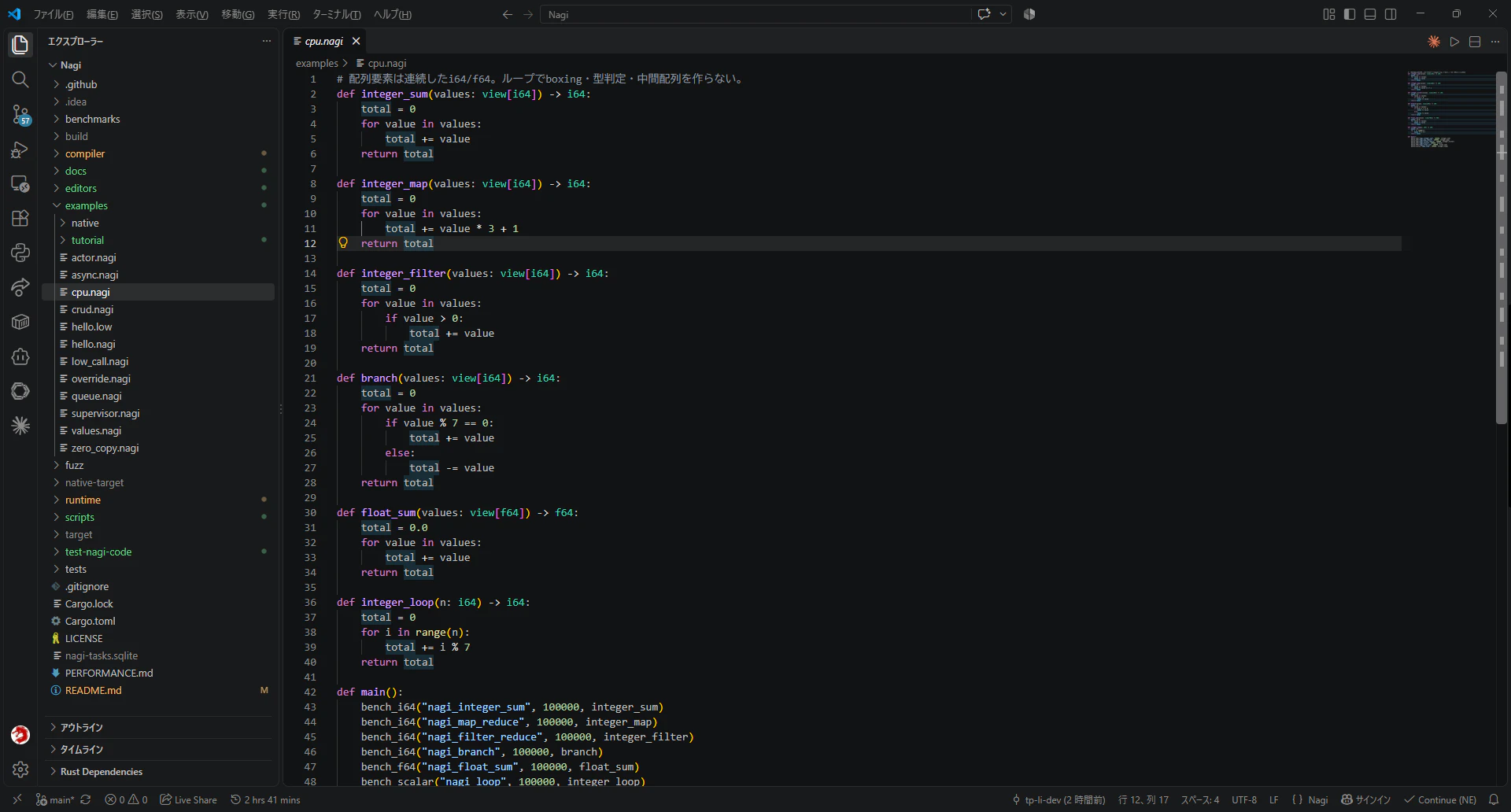Viewport: 1511px width, 812px height.
Task: Toggle the bottom Panel visibility
Action: (1370, 14)
